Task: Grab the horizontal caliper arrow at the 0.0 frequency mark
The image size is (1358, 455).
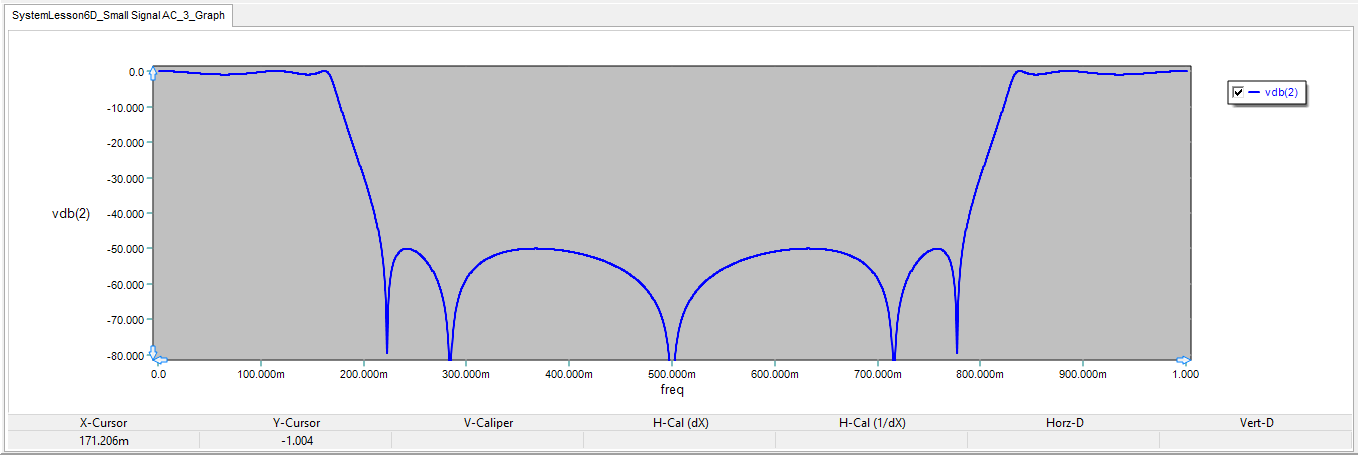Action: [161, 360]
